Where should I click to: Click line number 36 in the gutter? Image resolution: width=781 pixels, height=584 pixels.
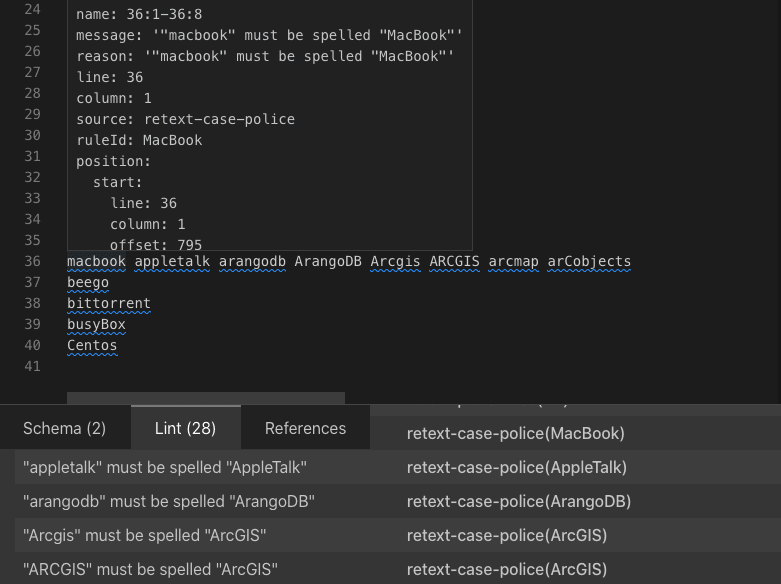point(32,261)
